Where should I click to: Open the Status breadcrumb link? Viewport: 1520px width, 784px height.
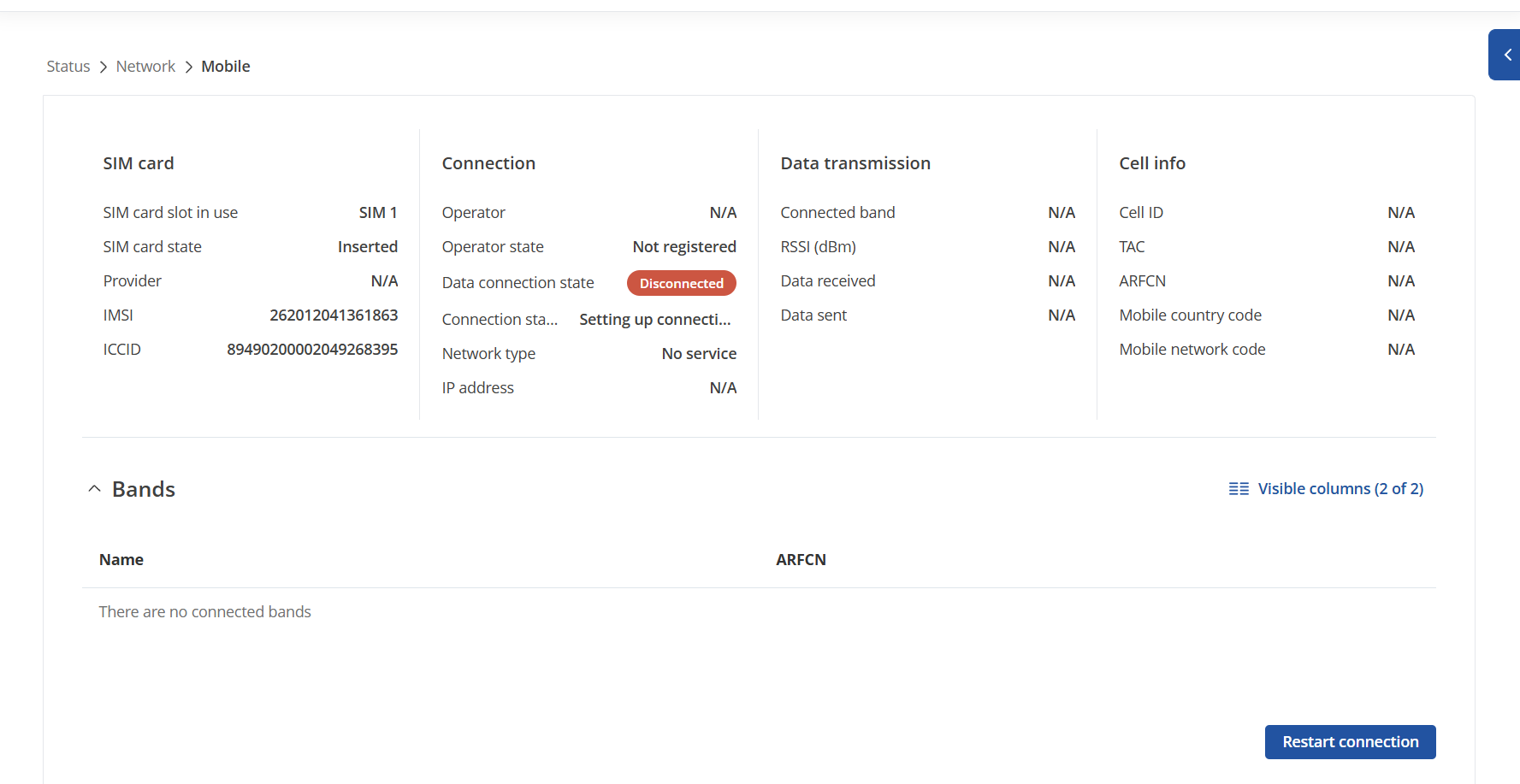68,67
